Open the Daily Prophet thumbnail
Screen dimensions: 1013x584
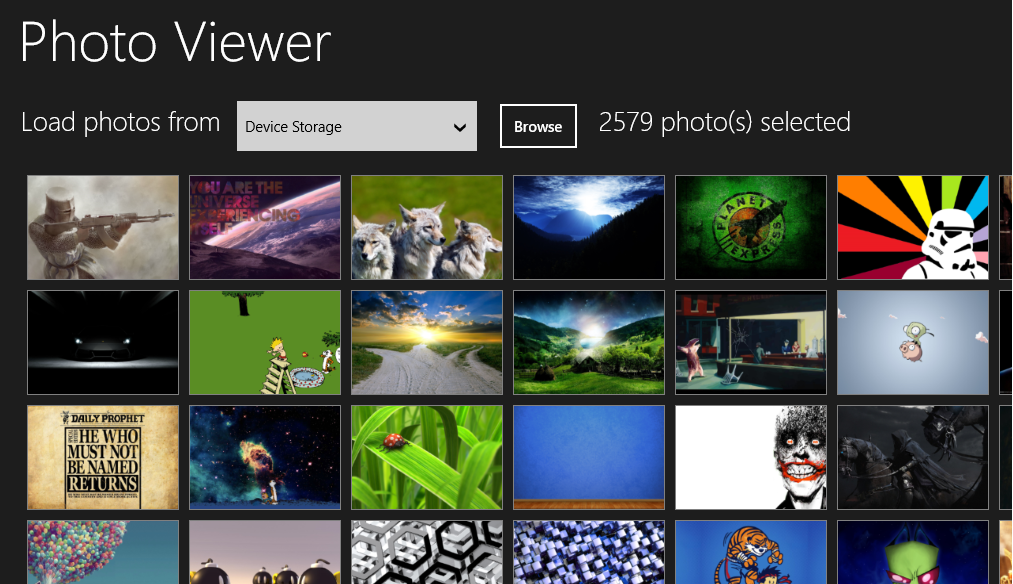coord(103,457)
